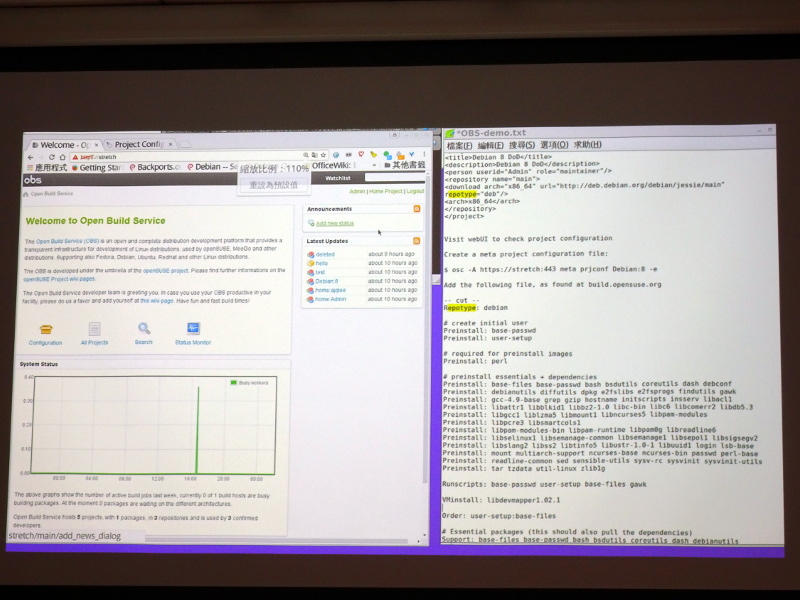Click the obs logo
Screen dimensions: 800x600
point(33,180)
